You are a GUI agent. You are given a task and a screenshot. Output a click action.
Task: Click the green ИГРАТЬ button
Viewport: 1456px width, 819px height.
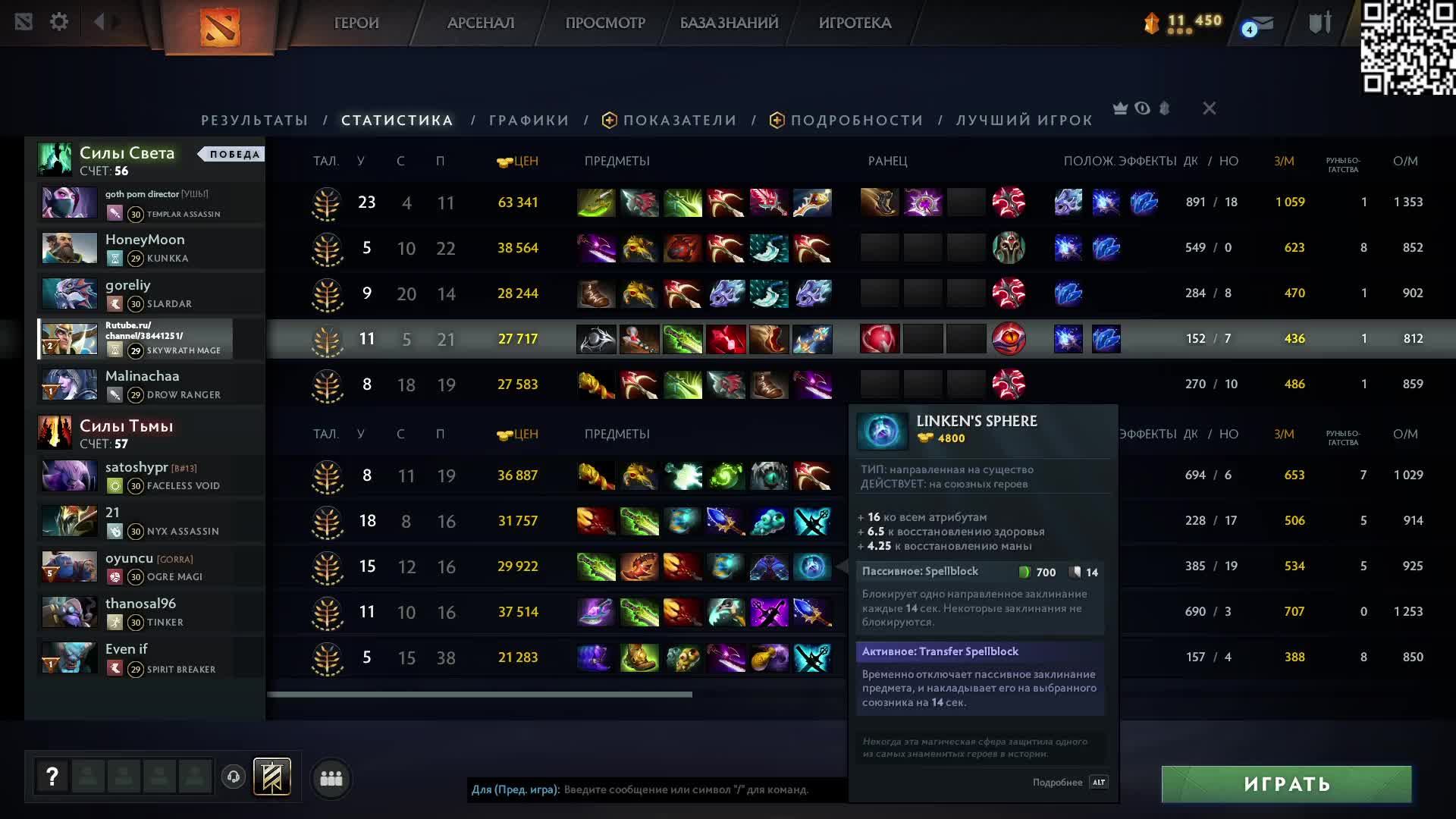[x=1286, y=784]
